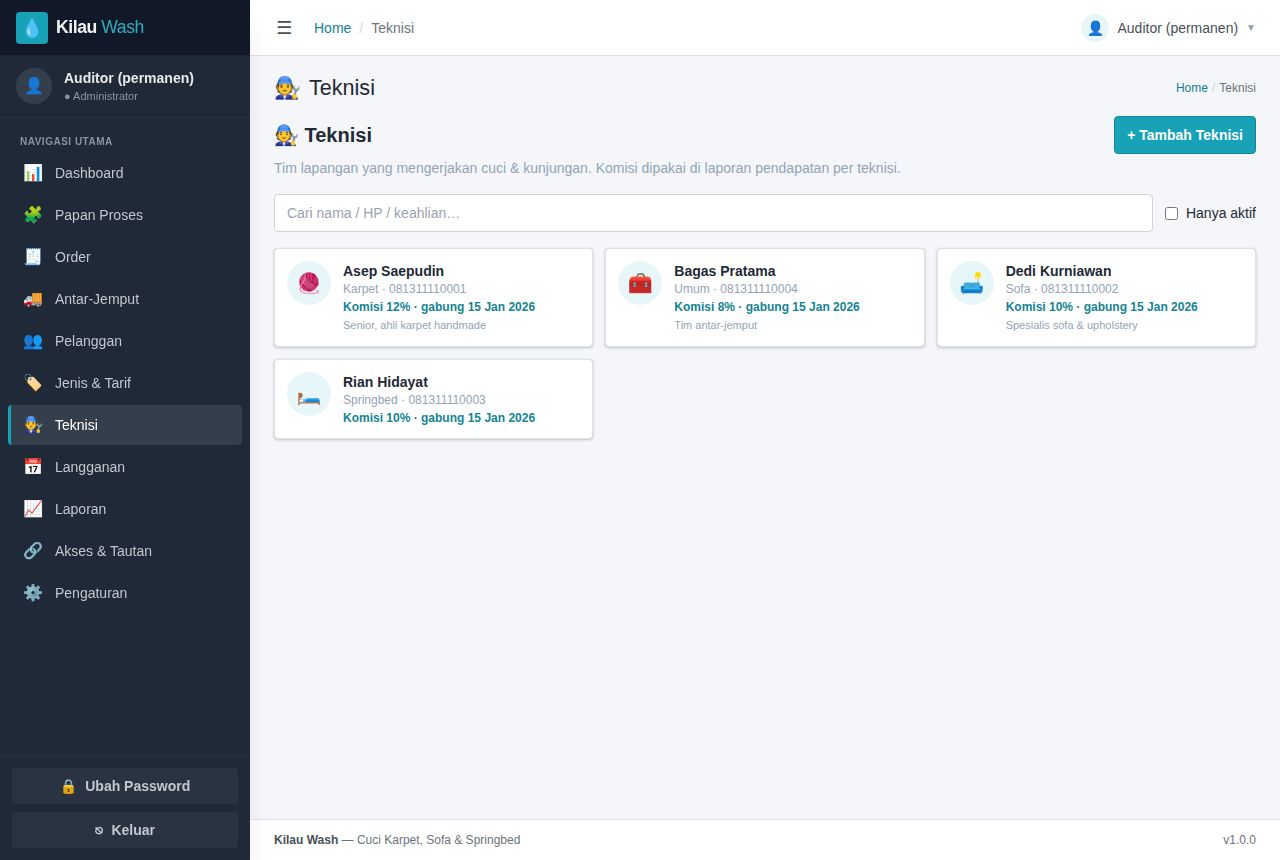Click Home link in right-side page breadcrumb

click(1192, 88)
